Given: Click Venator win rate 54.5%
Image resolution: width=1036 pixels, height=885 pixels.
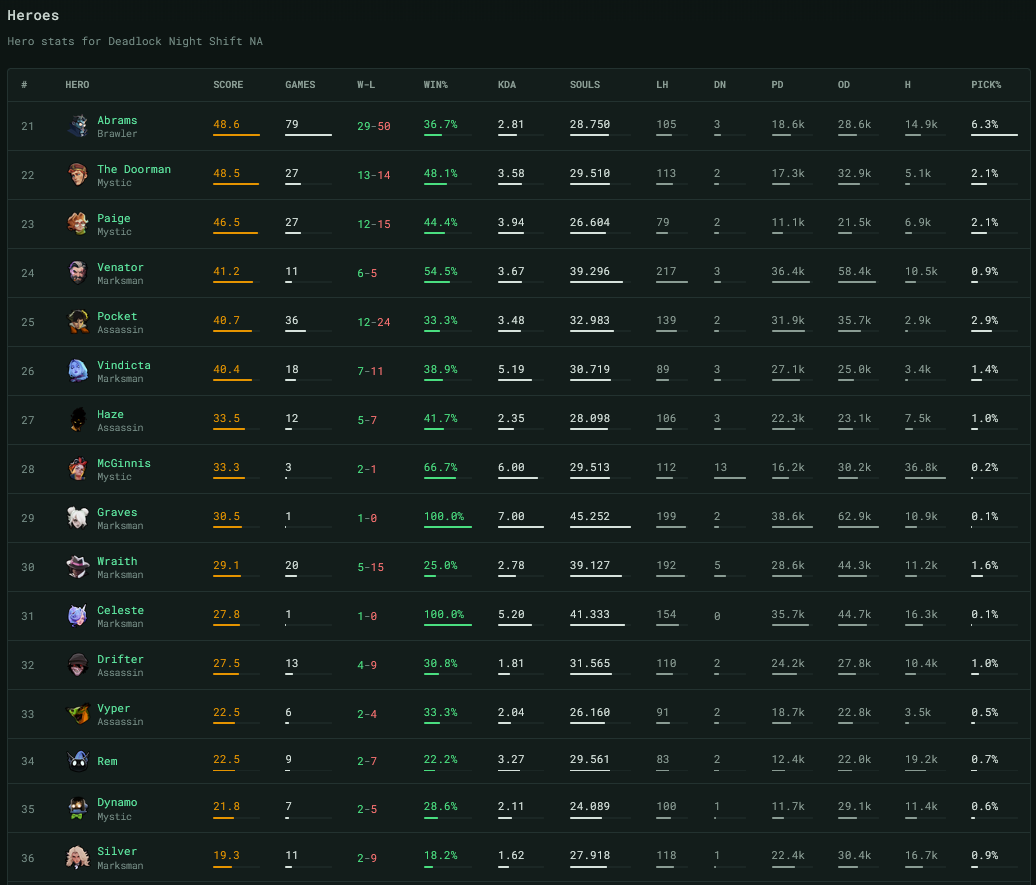Looking at the screenshot, I should click(440, 271).
